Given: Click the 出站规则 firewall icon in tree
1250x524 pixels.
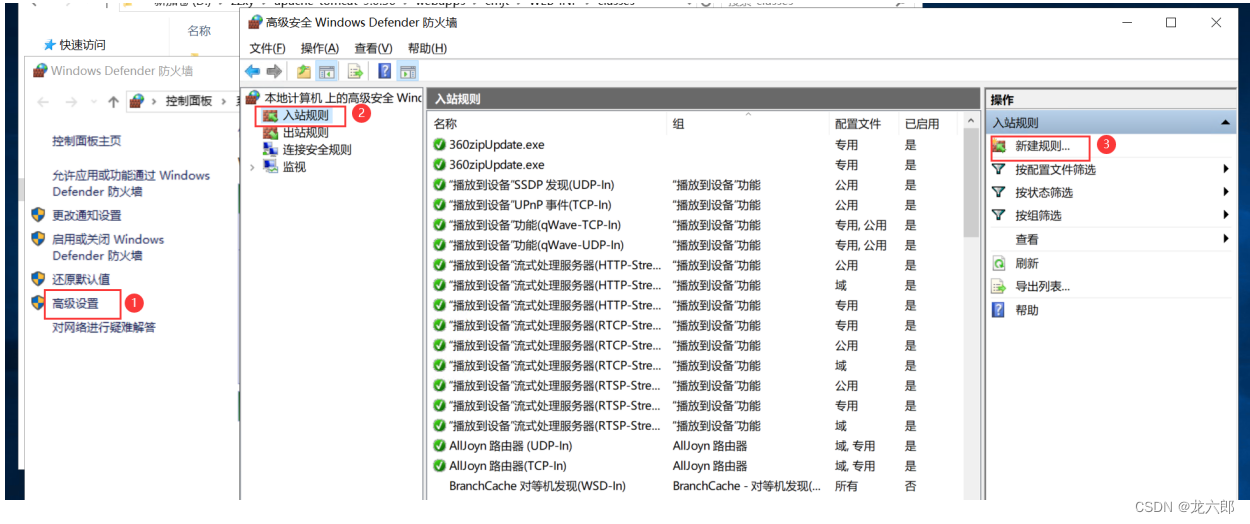Looking at the screenshot, I should [270, 132].
